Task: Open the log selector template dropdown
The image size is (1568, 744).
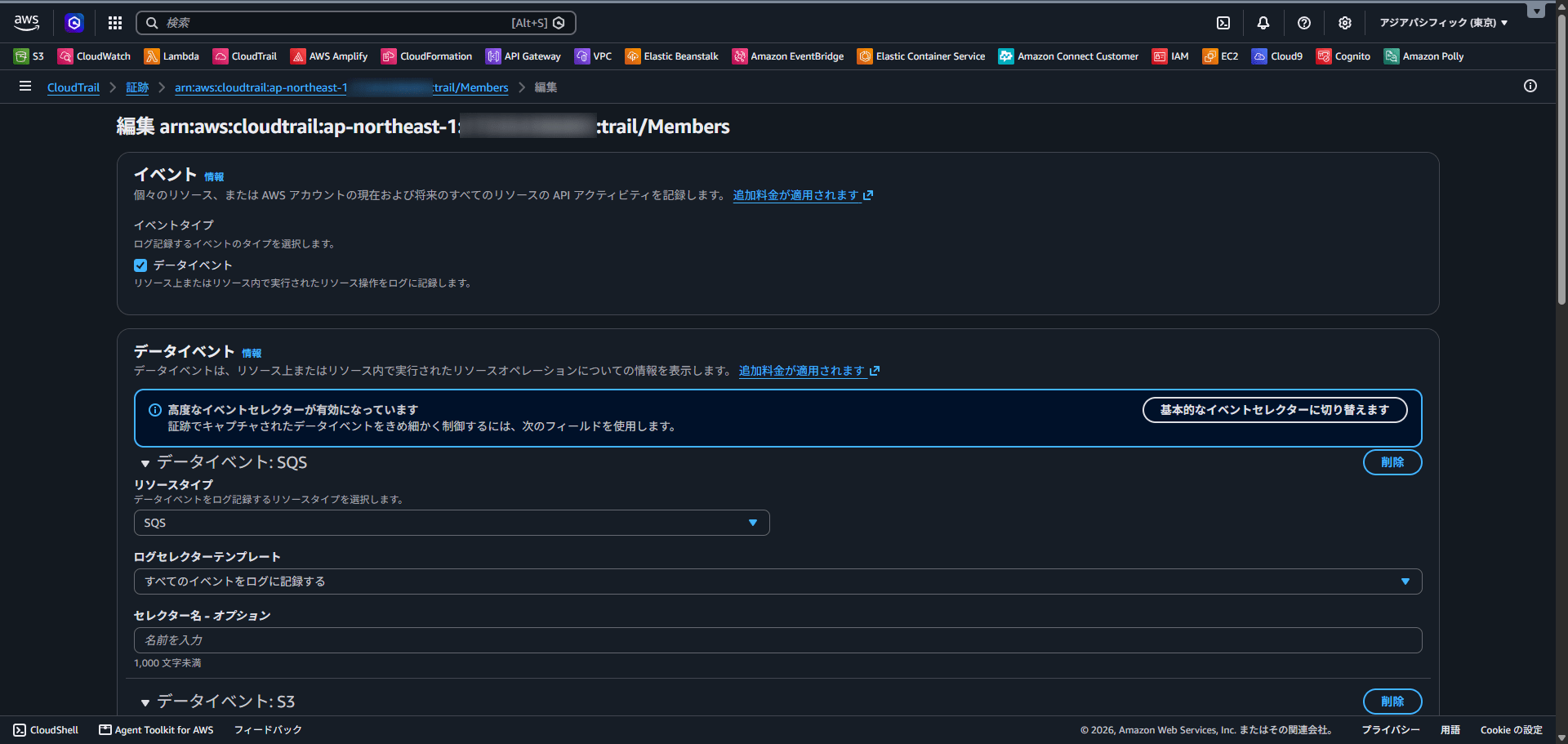Action: click(x=777, y=581)
